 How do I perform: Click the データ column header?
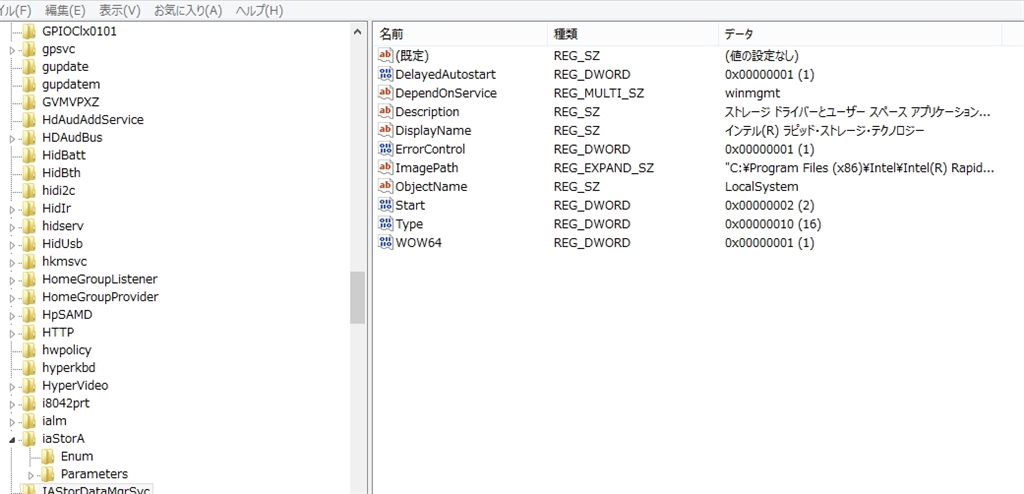861,34
